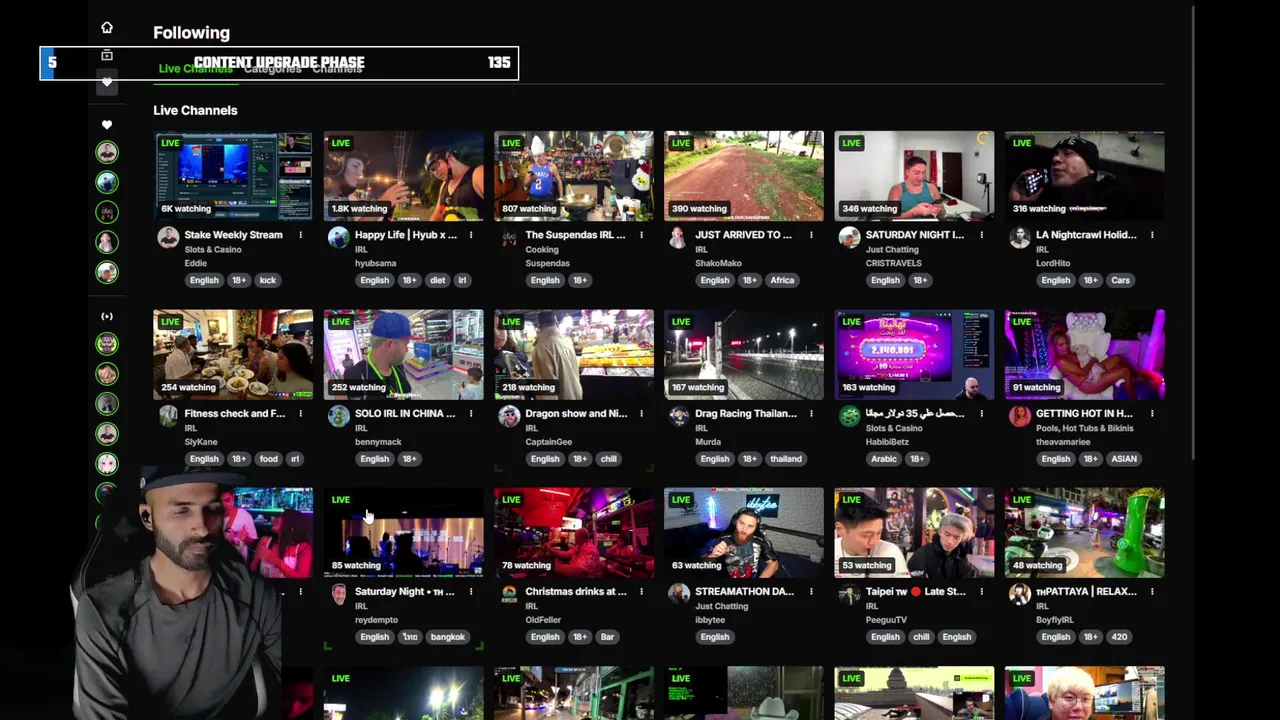
Task: Open three-dot menu for LA Nightcrawl stream
Action: (1152, 235)
